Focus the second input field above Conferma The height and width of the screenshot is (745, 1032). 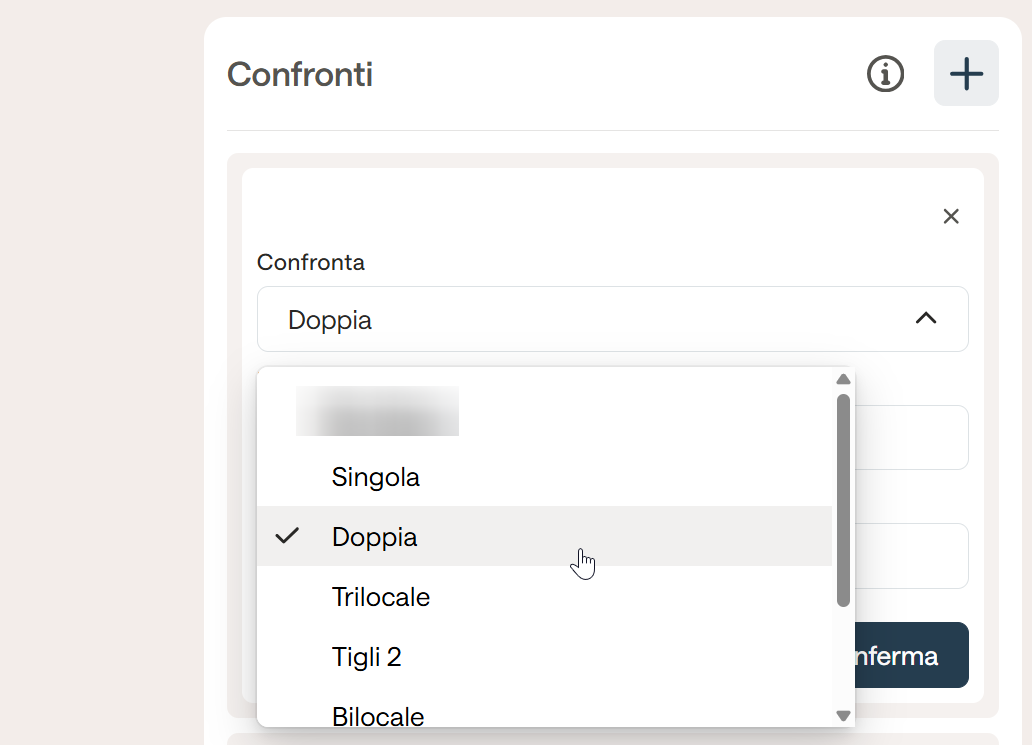coord(912,556)
